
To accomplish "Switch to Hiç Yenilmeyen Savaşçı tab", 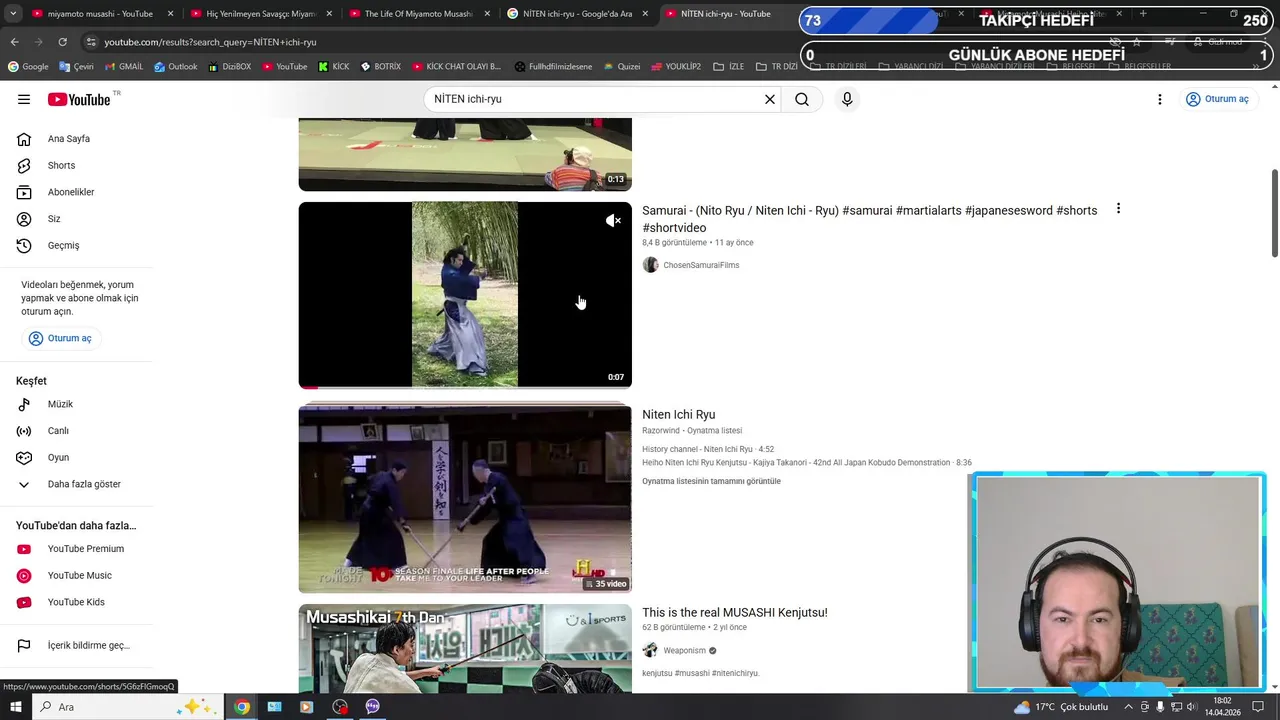I will 260,14.
